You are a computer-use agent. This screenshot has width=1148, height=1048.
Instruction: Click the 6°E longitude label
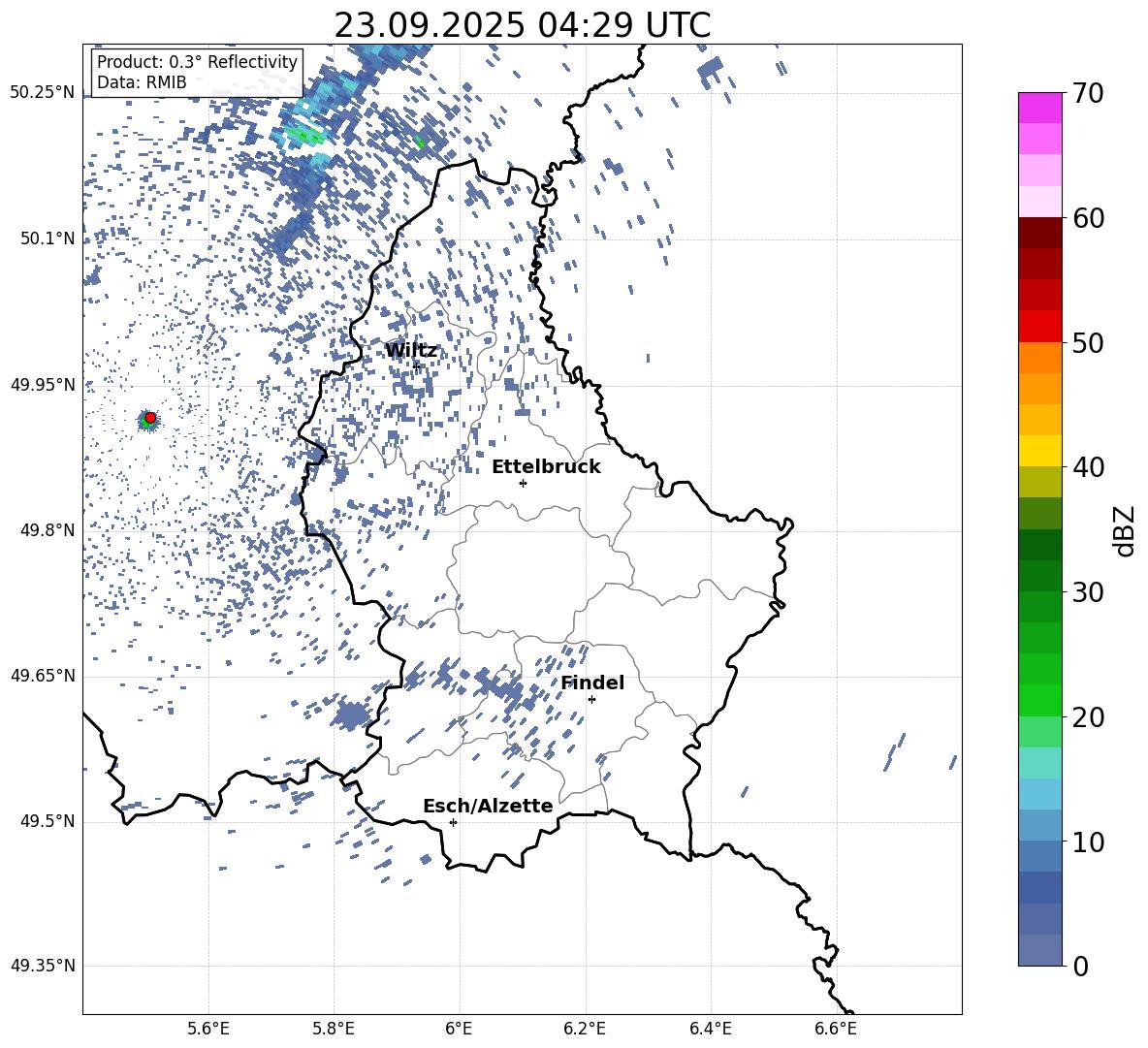click(x=459, y=1029)
